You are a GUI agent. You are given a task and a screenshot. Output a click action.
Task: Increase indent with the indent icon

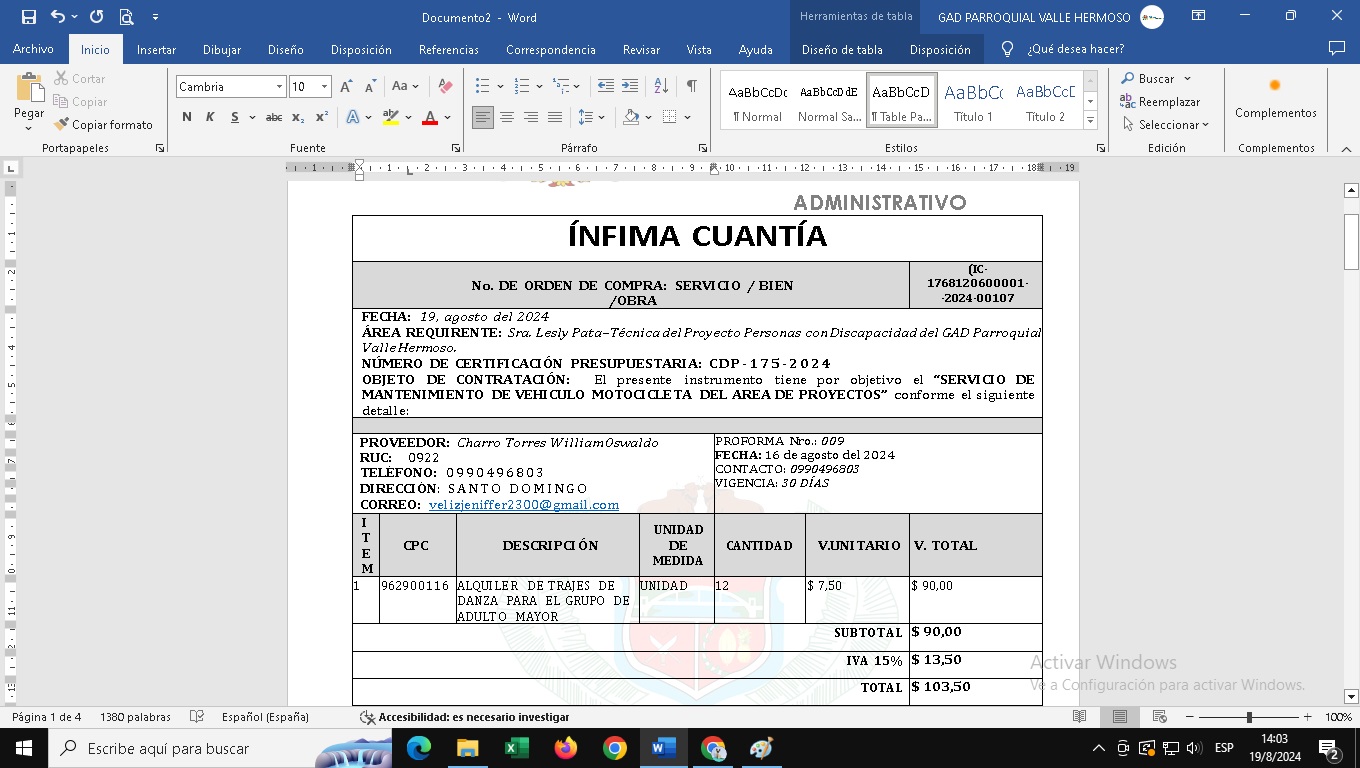(x=629, y=87)
